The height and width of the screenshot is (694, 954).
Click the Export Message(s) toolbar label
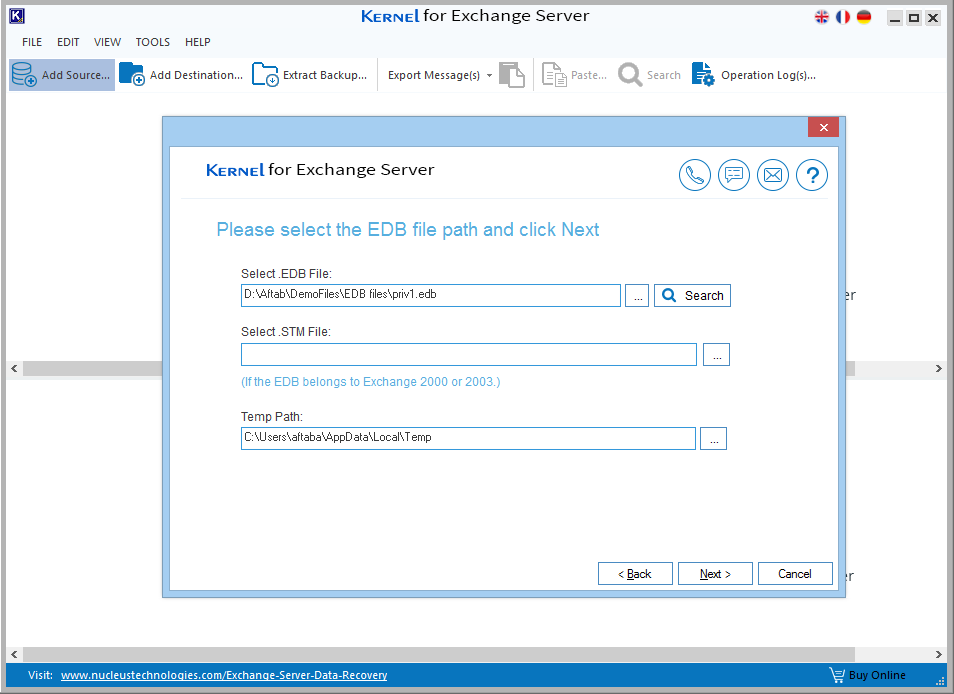pos(434,75)
